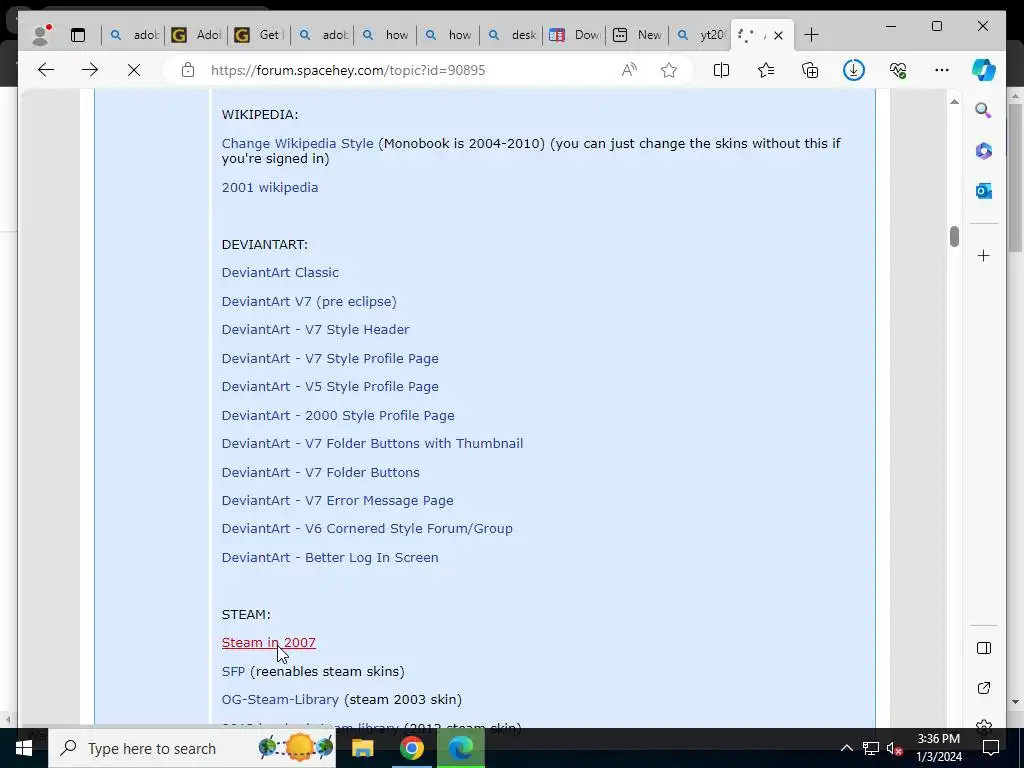This screenshot has height=768, width=1024.
Task: Stop page loading with X button
Action: click(x=134, y=70)
